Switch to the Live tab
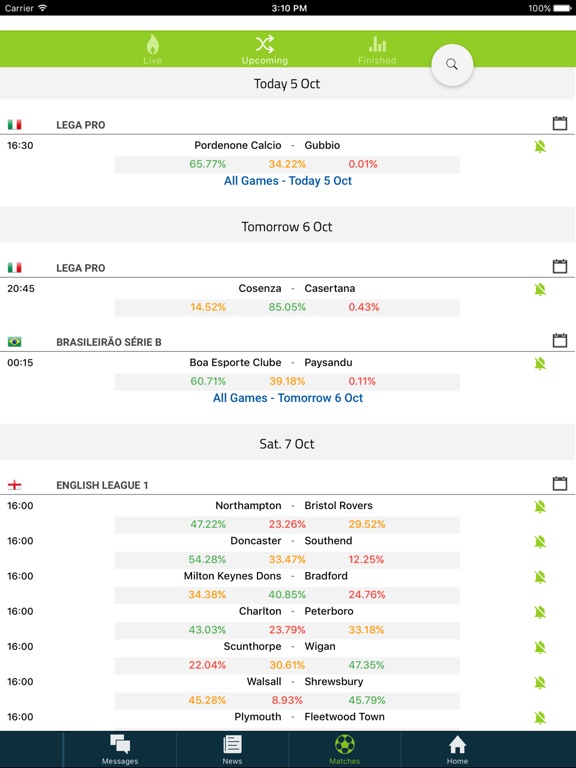 pos(152,49)
